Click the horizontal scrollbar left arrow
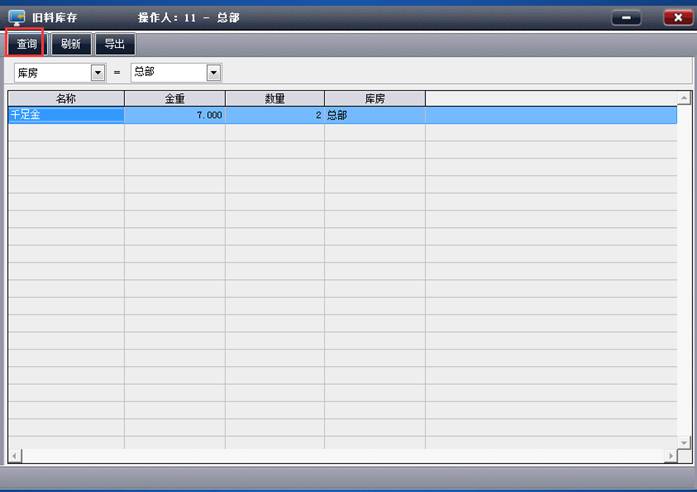Screen dimensions: 697x492 point(15,456)
